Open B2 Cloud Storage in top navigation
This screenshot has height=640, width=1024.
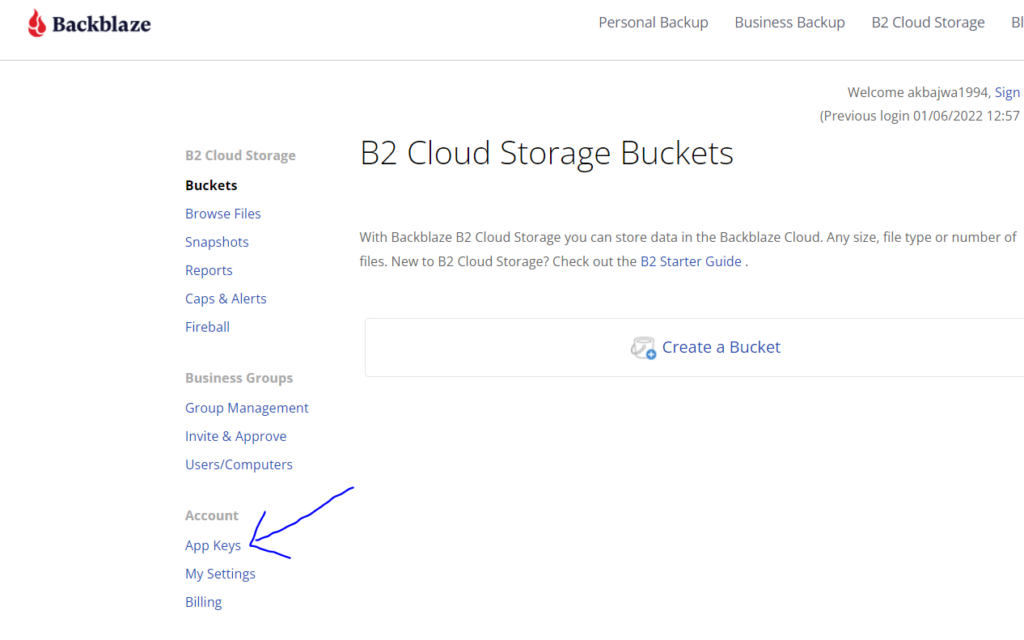coord(928,22)
